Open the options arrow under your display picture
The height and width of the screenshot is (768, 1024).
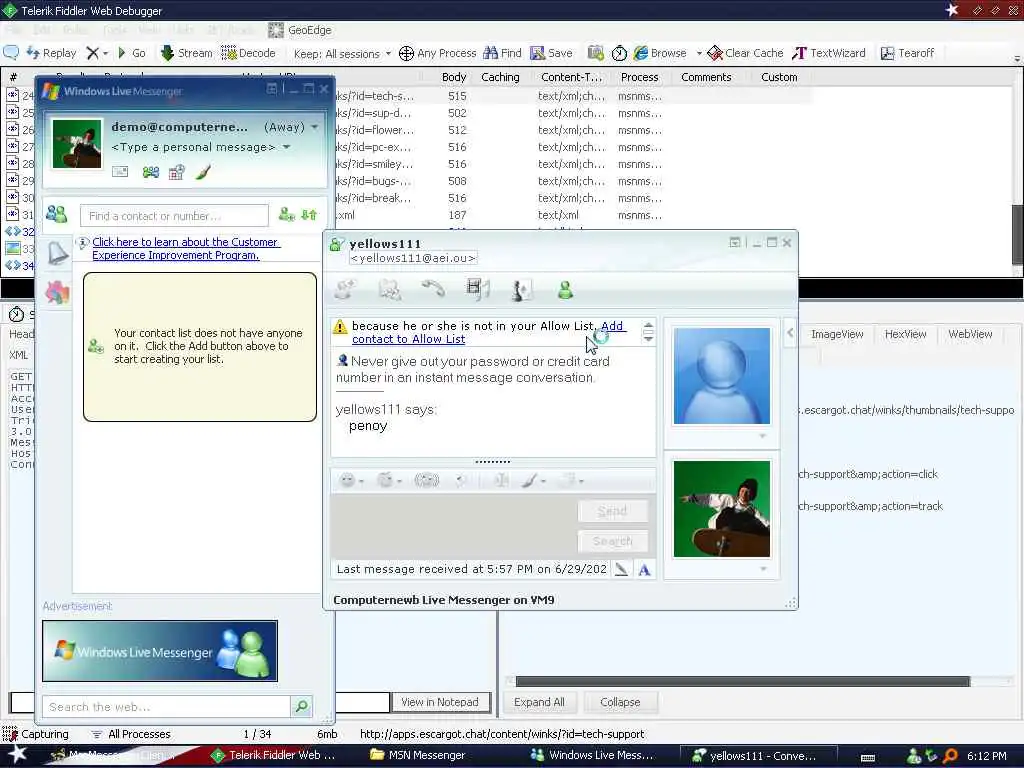762,569
